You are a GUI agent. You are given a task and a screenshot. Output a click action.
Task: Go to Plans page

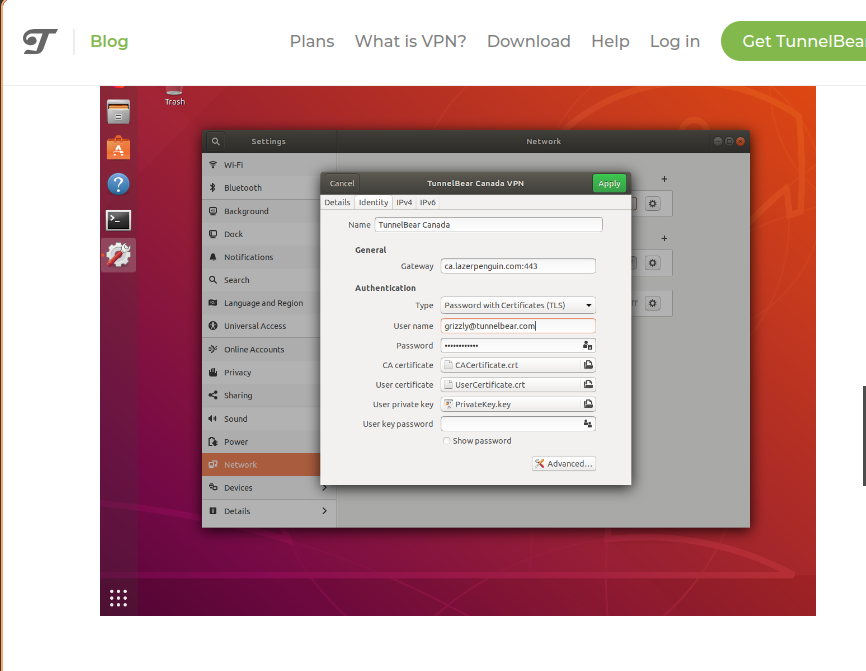point(312,41)
